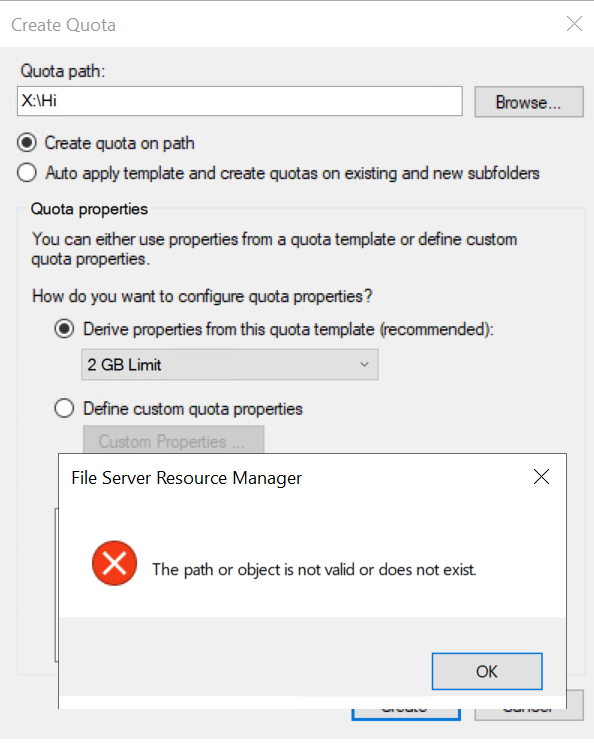Click inside the Quota path field

tap(240, 101)
